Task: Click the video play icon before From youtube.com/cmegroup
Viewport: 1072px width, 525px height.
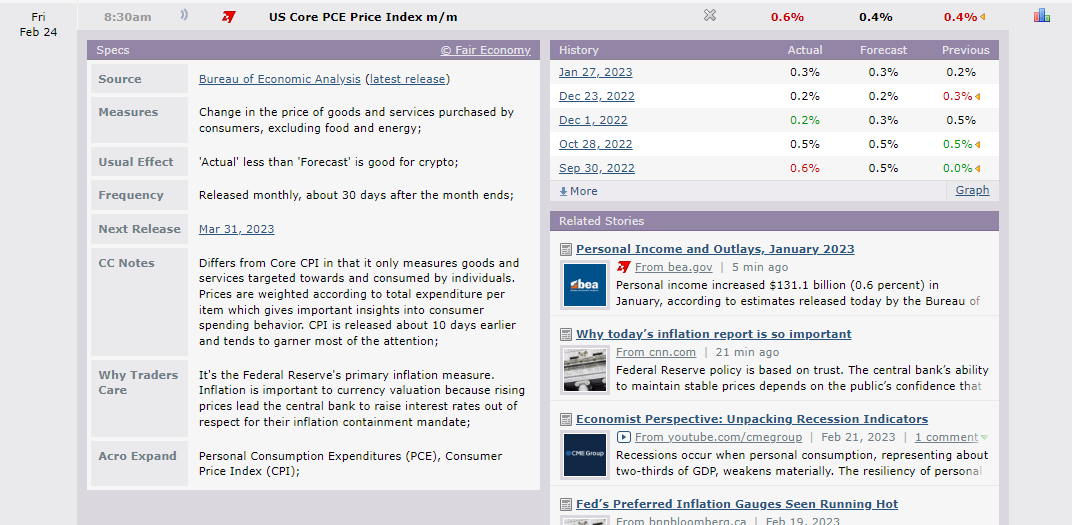Action: click(623, 437)
